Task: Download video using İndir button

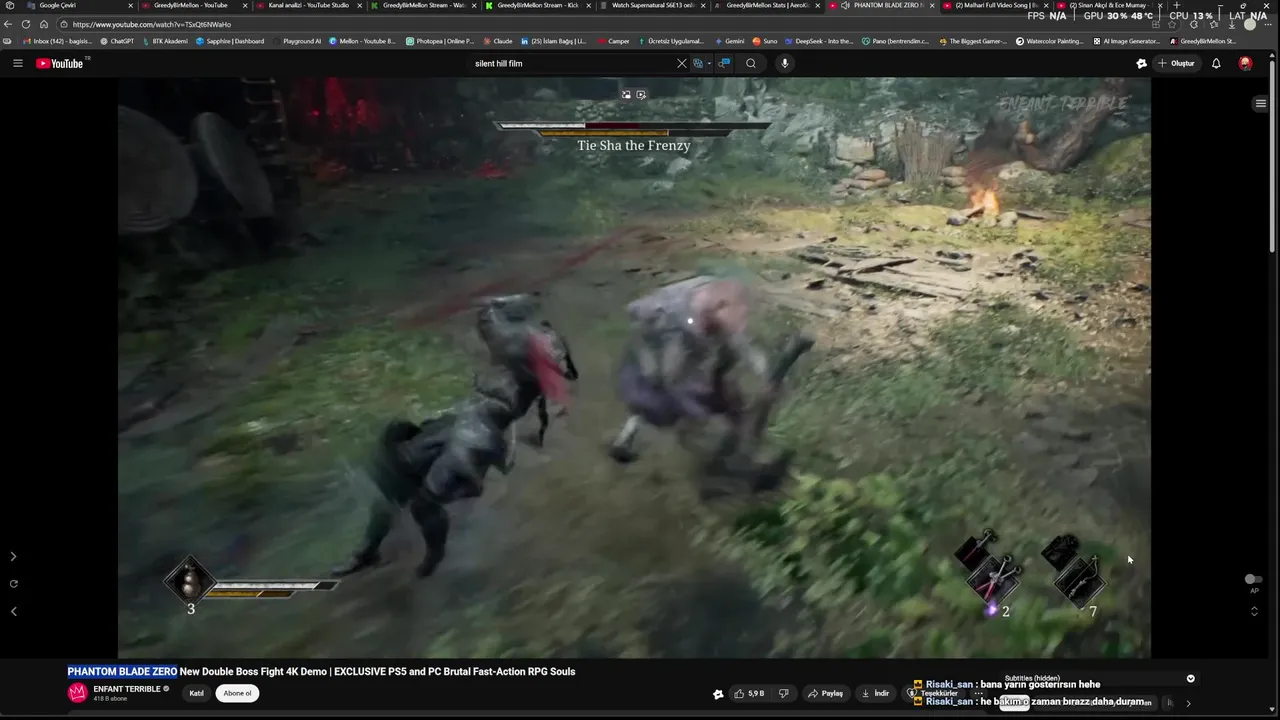Action: pos(876,693)
